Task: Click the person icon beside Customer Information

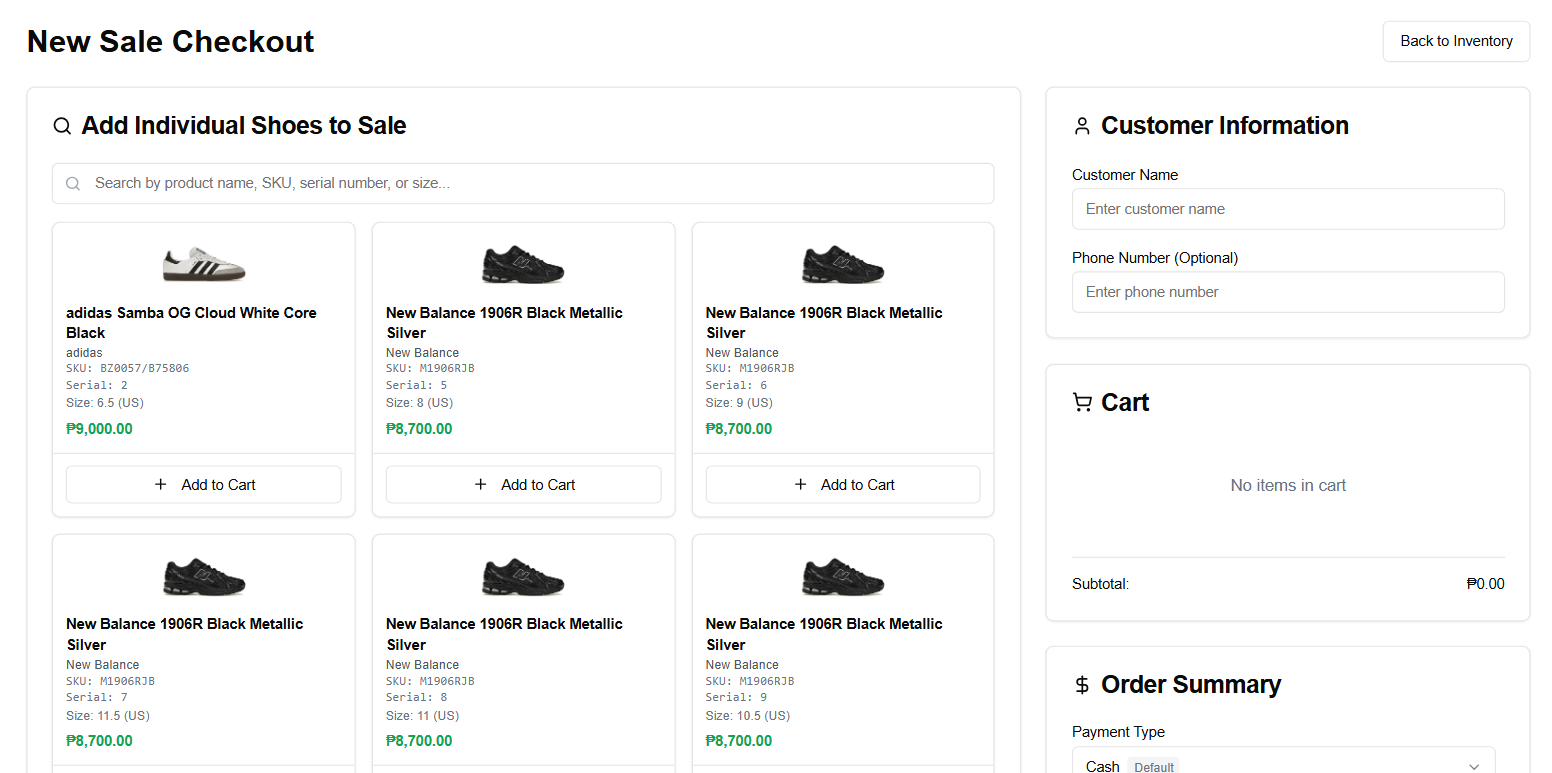Action: (x=1082, y=126)
